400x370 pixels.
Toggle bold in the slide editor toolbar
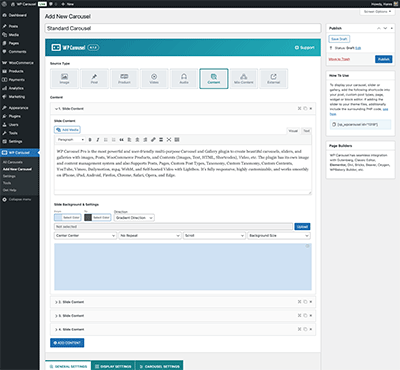click(90, 140)
